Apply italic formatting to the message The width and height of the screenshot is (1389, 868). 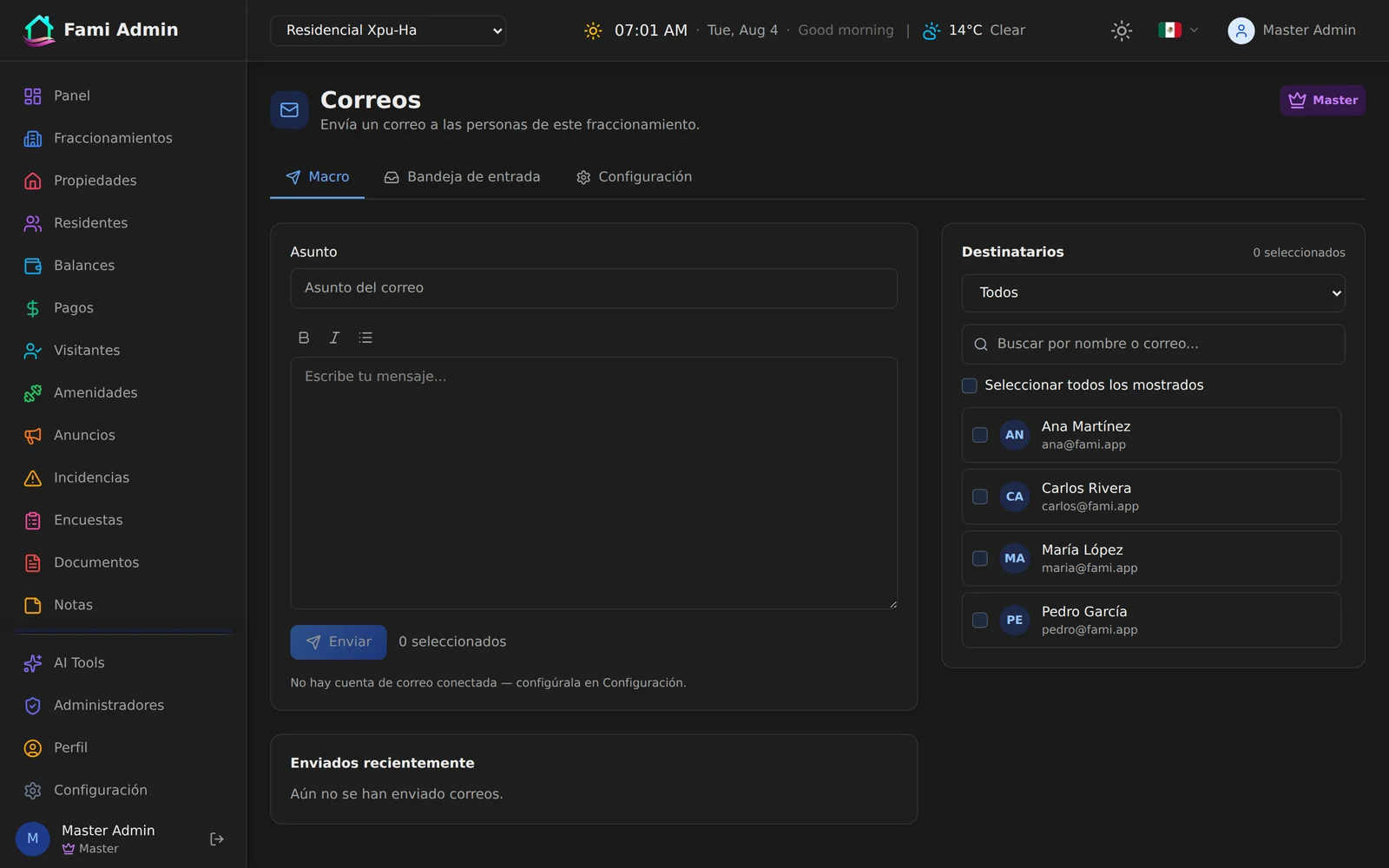[334, 338]
